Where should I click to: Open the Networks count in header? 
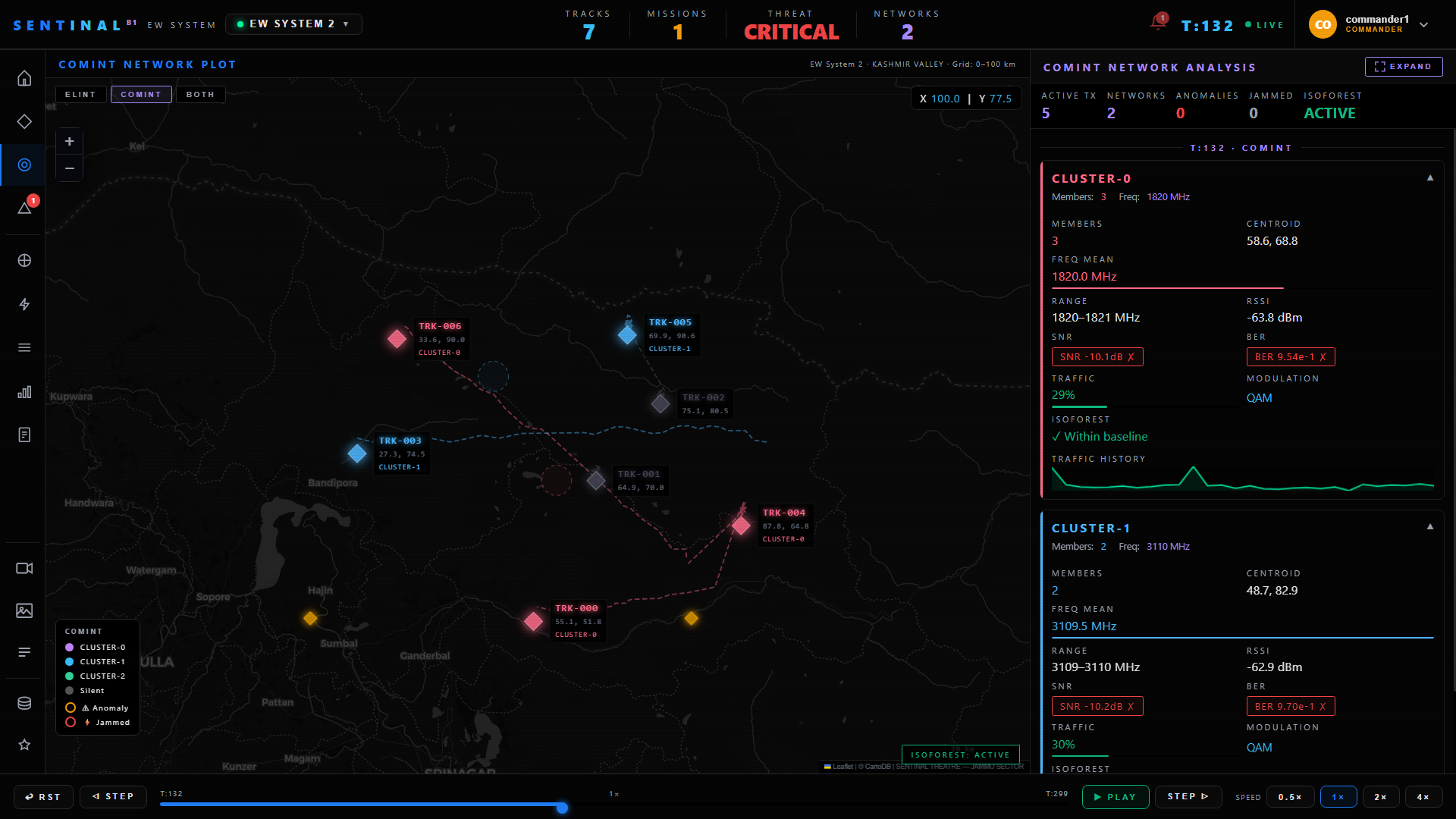(907, 25)
